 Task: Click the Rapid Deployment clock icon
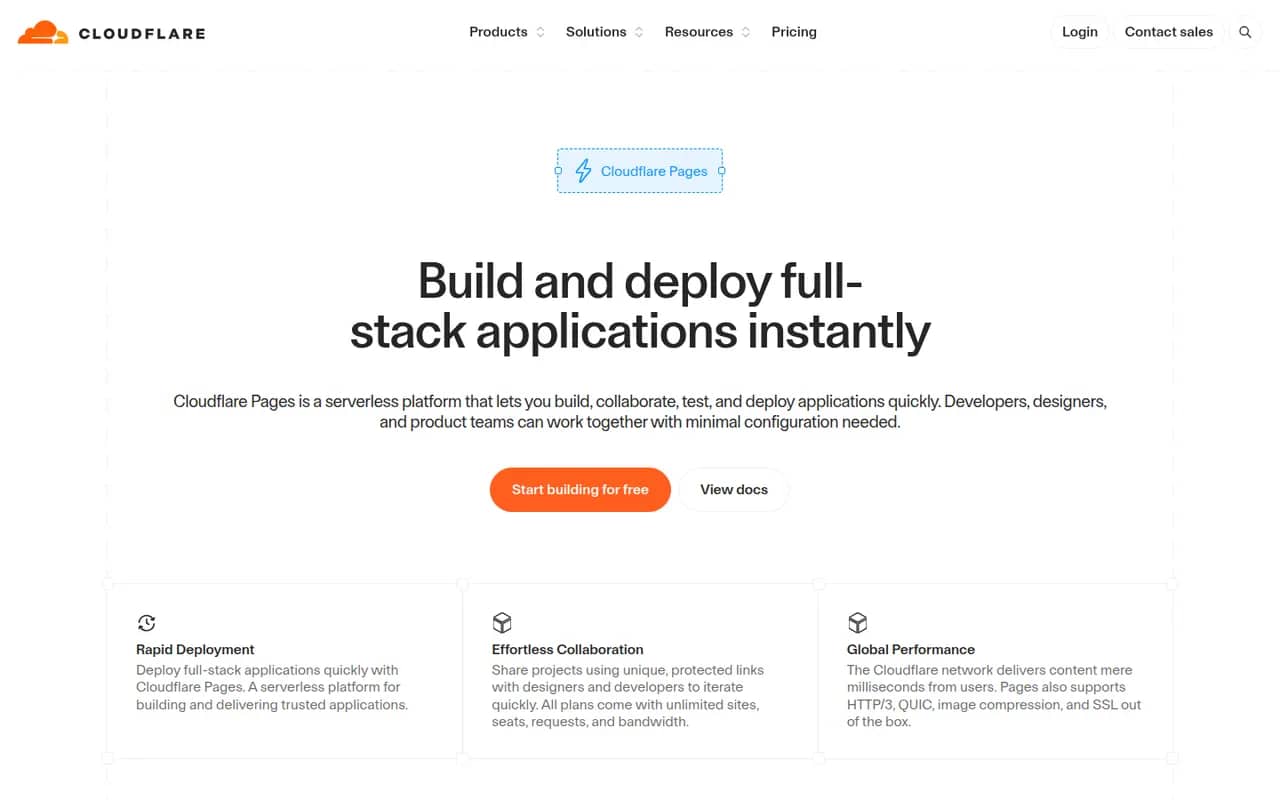pyautogui.click(x=146, y=623)
